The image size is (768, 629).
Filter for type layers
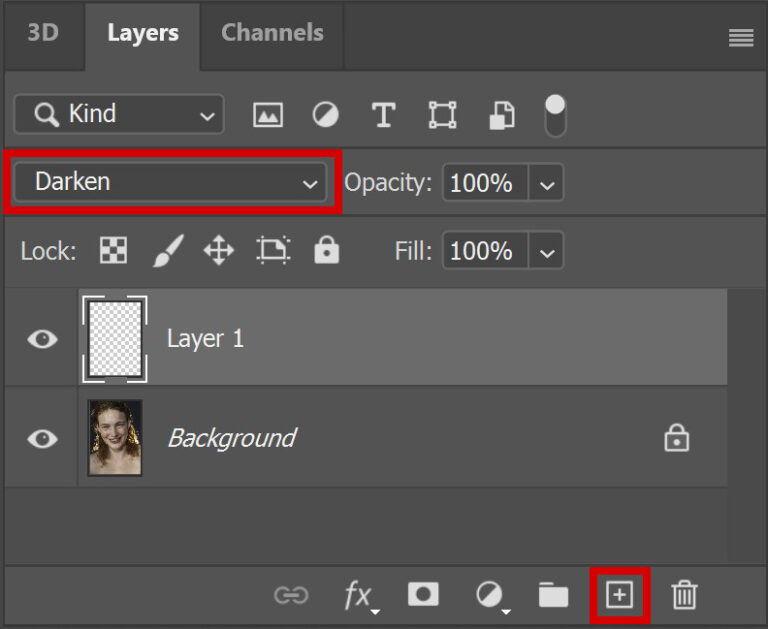point(383,115)
